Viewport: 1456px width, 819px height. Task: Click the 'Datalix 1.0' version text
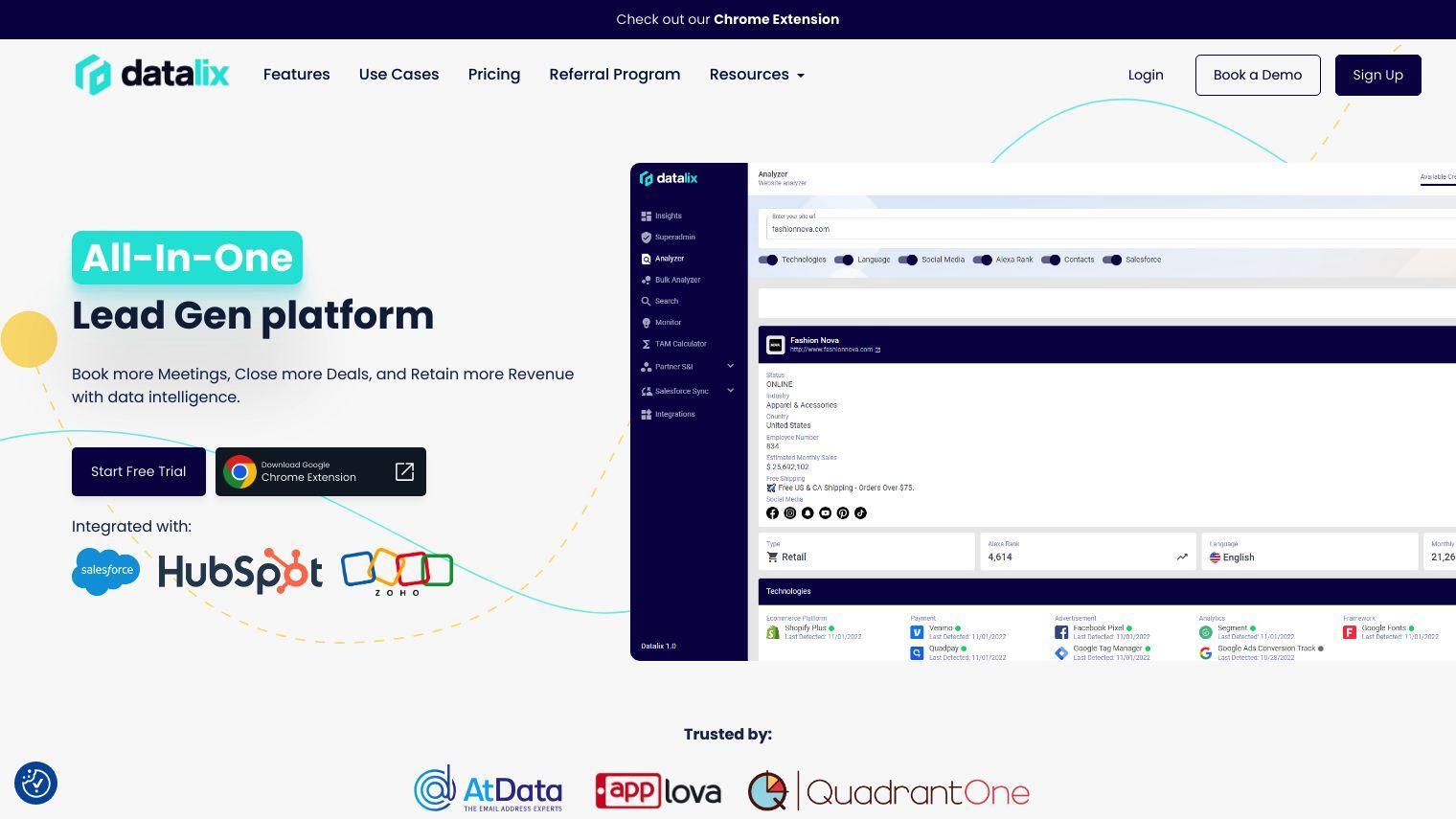[659, 646]
